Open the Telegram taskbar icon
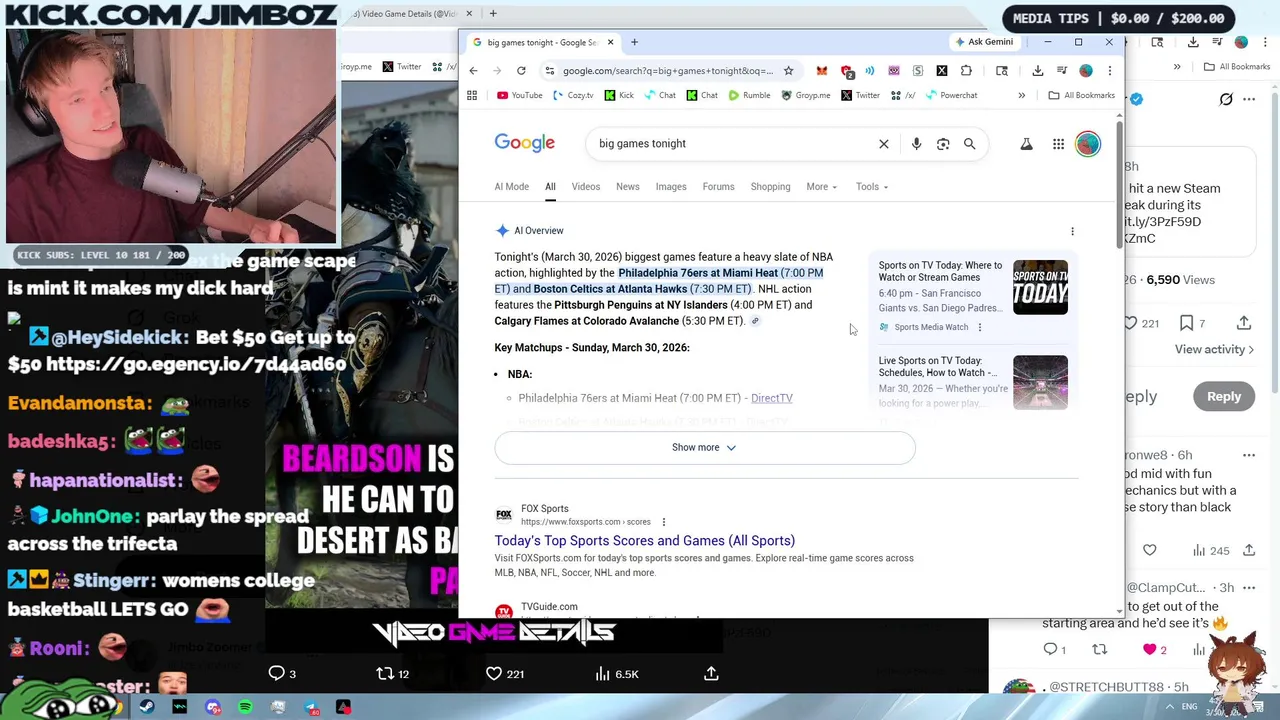 pos(311,708)
